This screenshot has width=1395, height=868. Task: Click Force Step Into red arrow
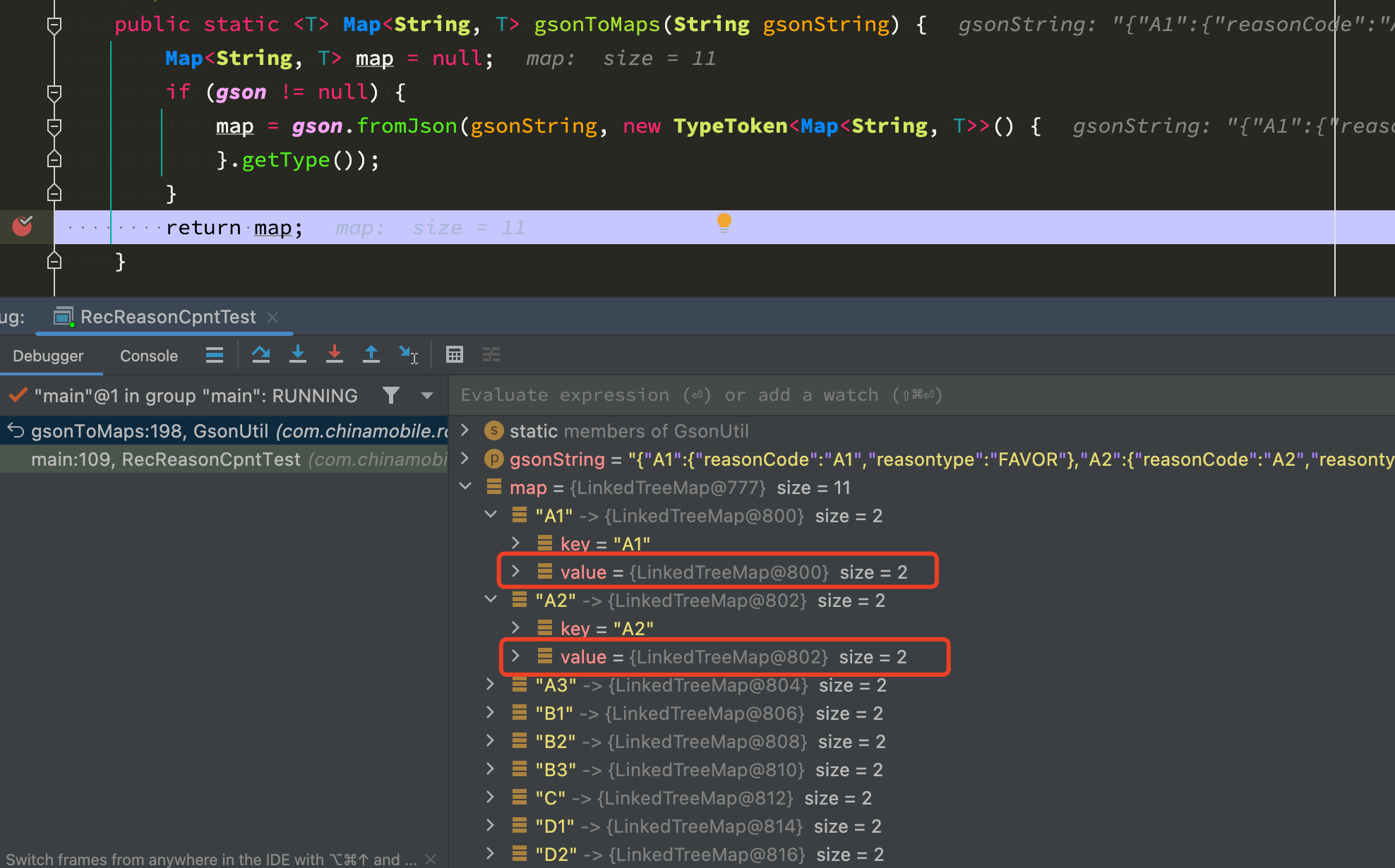[x=335, y=354]
